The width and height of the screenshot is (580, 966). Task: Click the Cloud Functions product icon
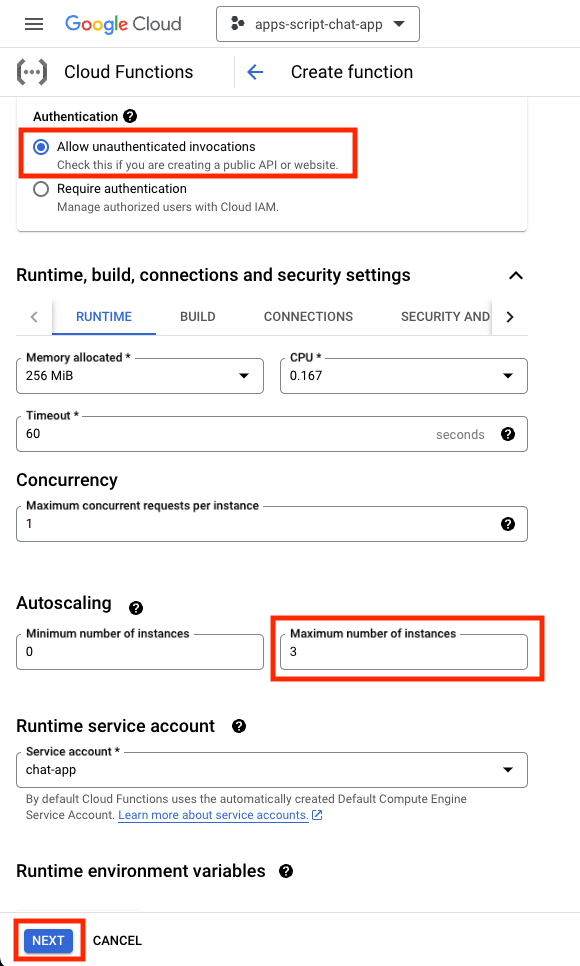tap(31, 72)
